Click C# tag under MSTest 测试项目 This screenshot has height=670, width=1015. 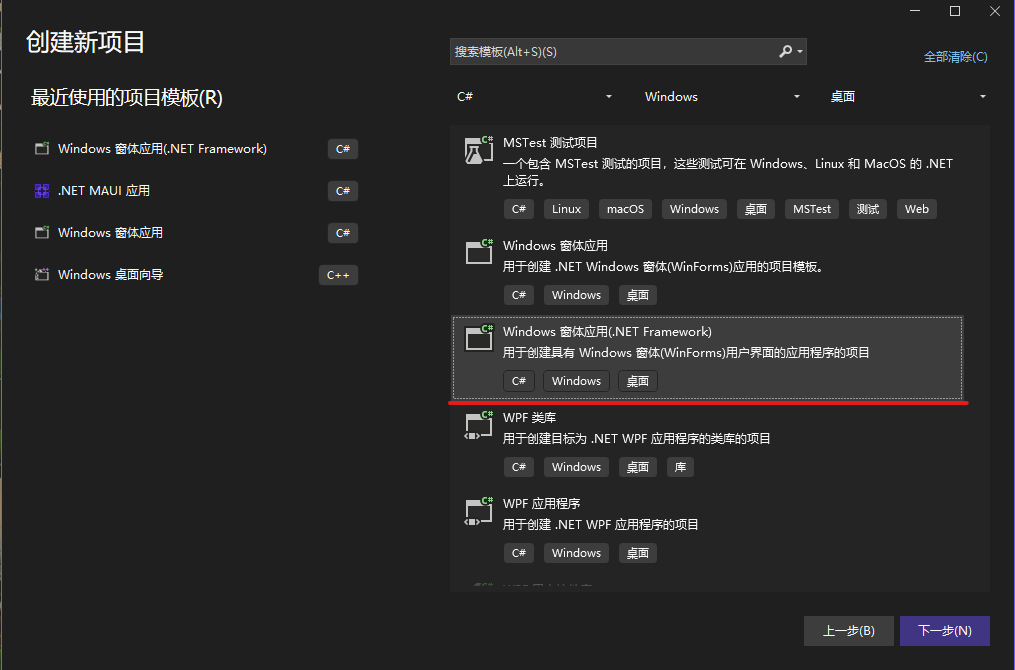pos(519,209)
